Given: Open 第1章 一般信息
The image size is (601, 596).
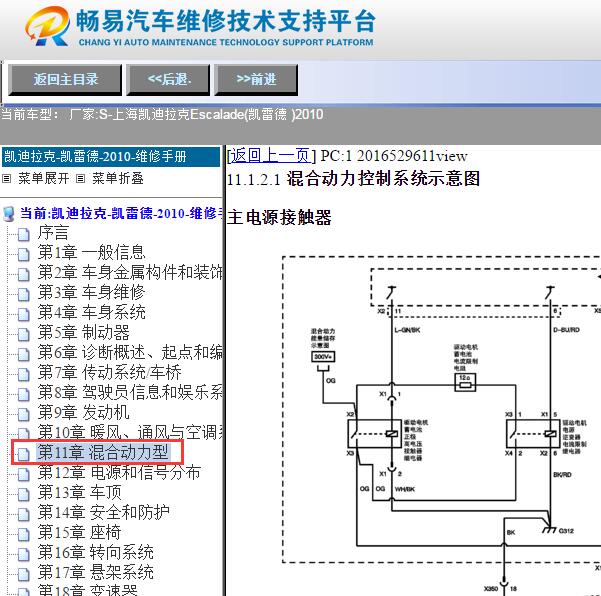Looking at the screenshot, I should point(92,252).
